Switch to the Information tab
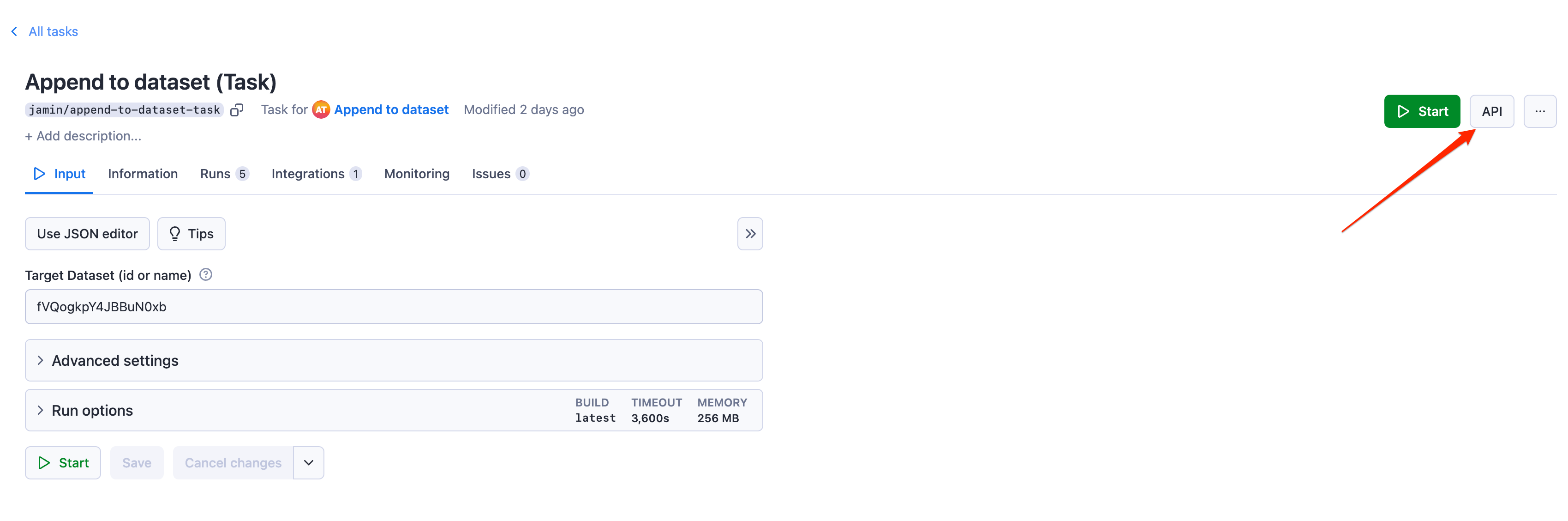The height and width of the screenshot is (521, 1568). [x=143, y=173]
